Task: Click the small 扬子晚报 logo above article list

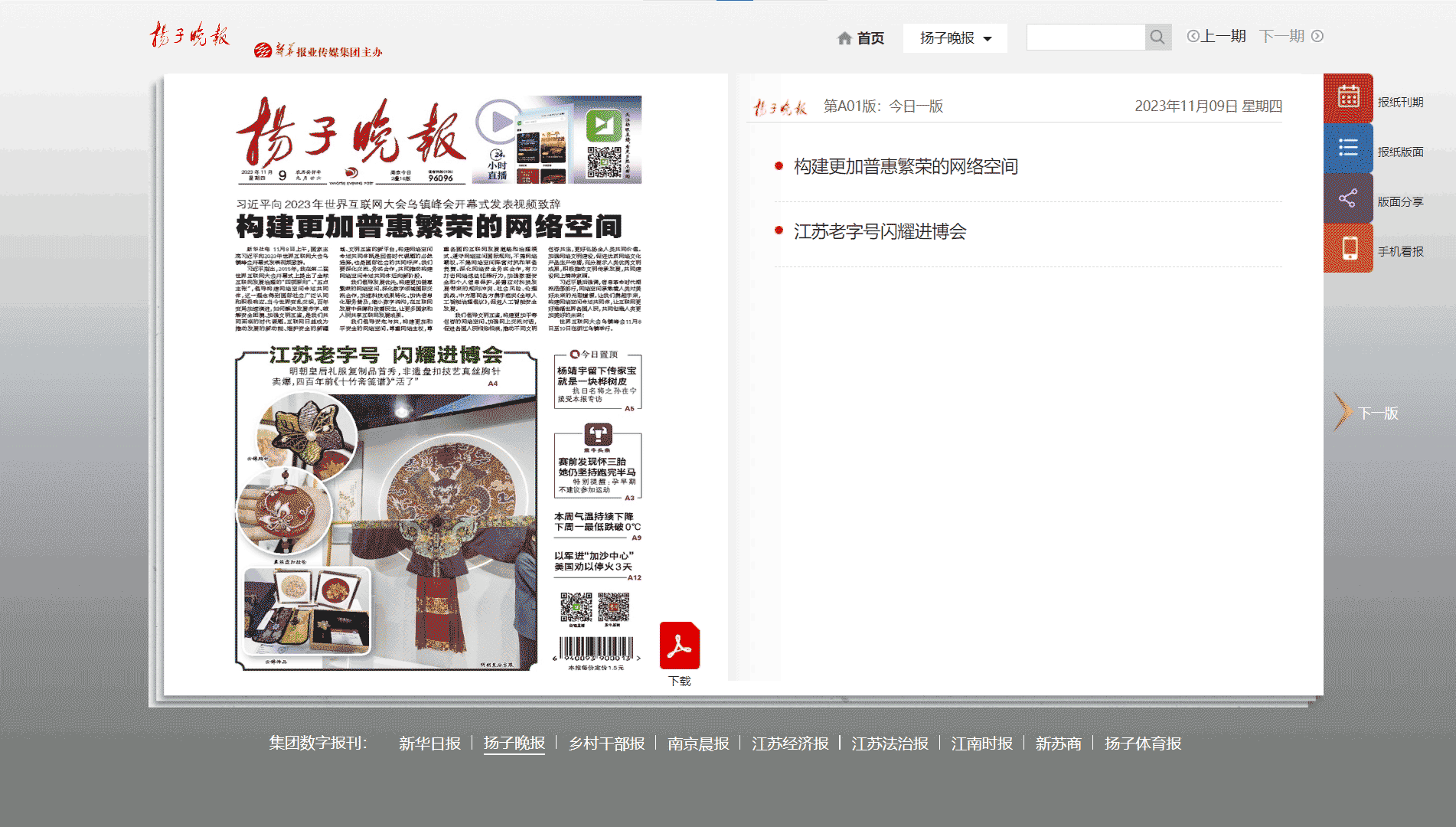Action: click(780, 107)
